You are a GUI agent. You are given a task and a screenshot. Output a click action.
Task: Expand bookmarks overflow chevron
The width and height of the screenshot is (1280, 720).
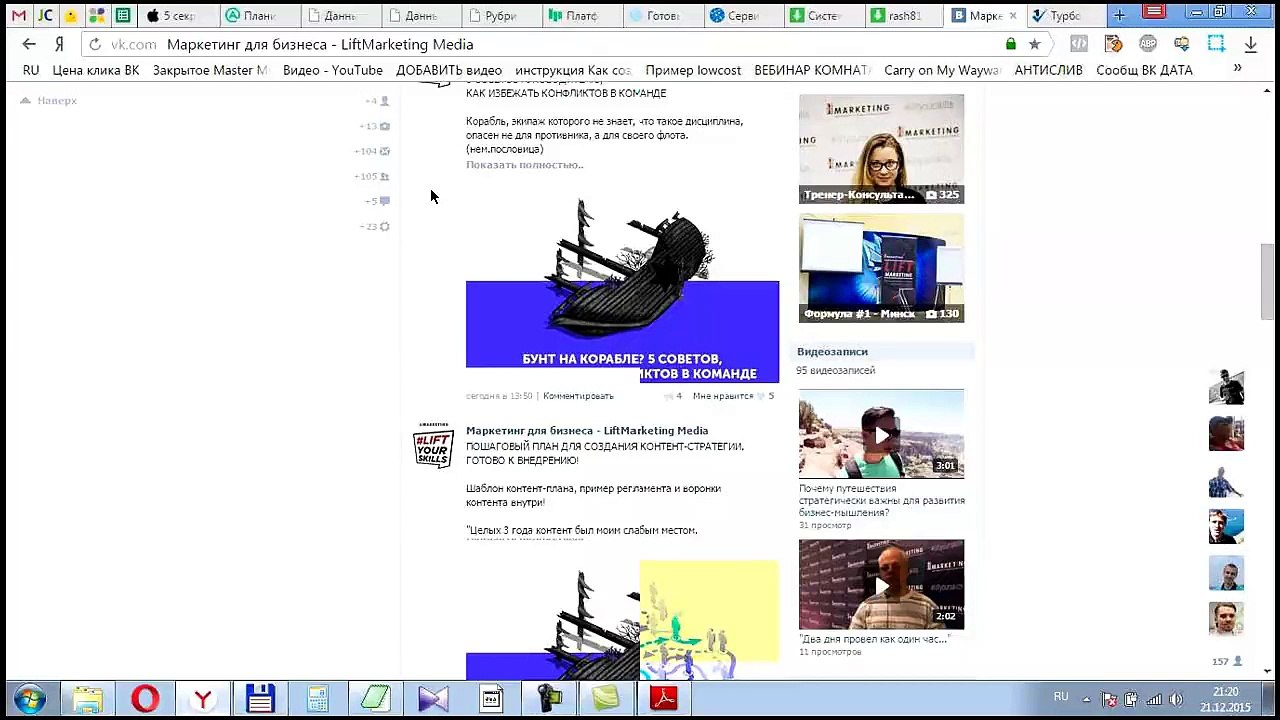coord(1237,68)
